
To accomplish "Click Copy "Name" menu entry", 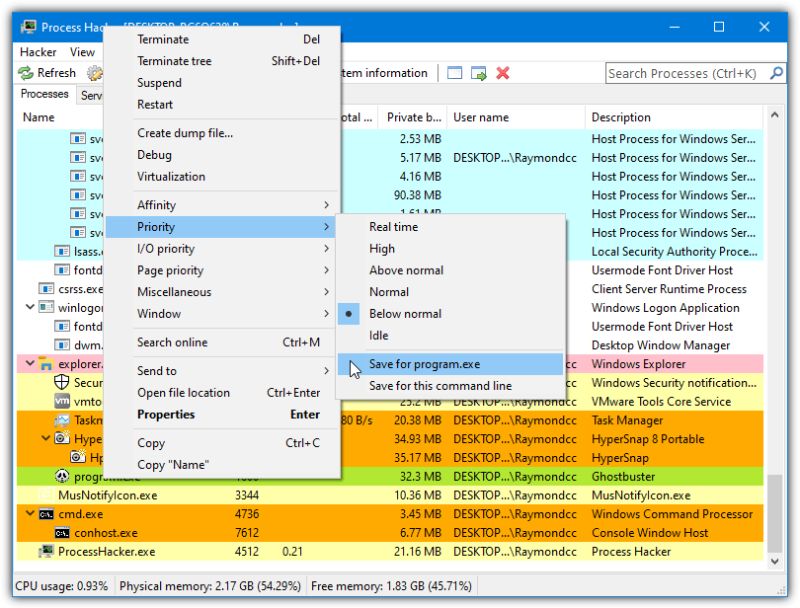I will click(x=221, y=465).
